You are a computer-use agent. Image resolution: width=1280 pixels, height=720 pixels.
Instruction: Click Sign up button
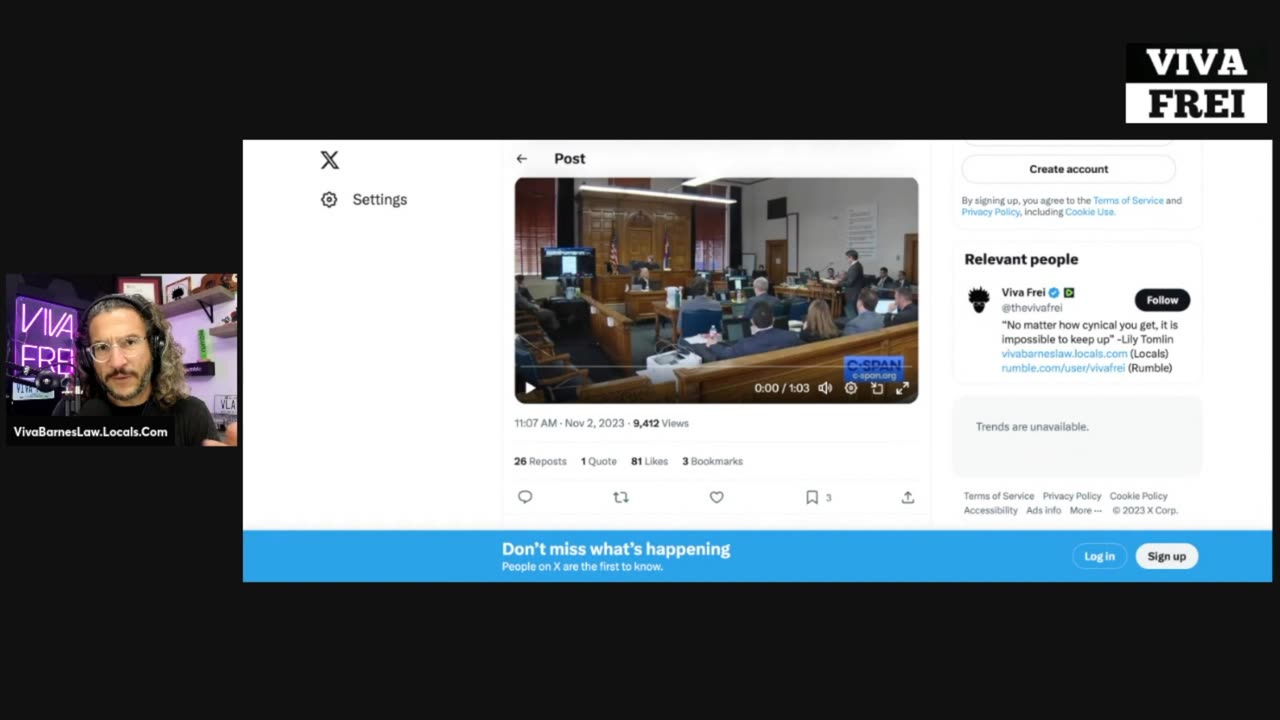pos(1166,557)
